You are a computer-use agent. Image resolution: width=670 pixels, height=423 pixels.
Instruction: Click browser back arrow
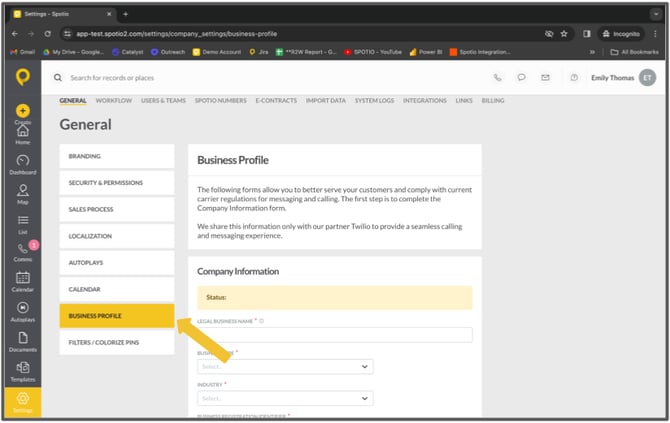pos(15,34)
